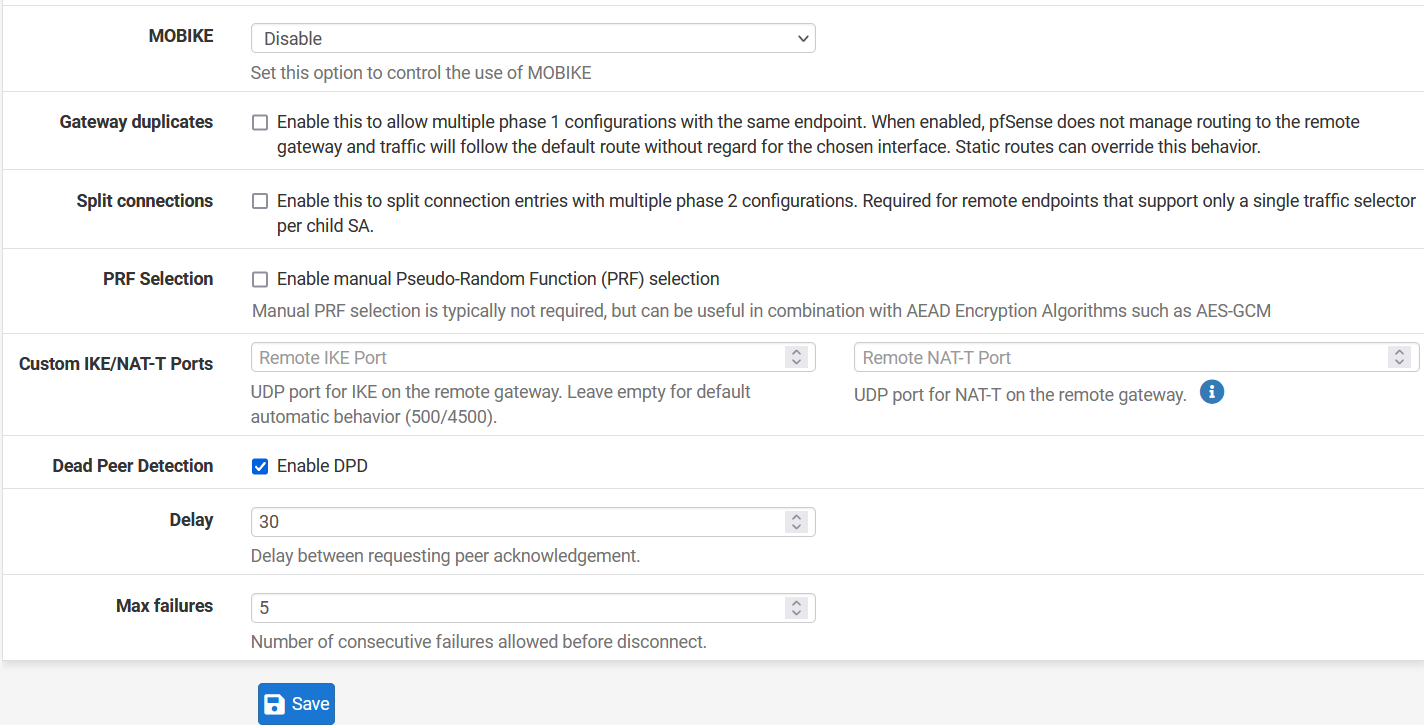Enable the Gateway duplicates checkbox
Screen dimensions: 1424x725
click(x=260, y=122)
